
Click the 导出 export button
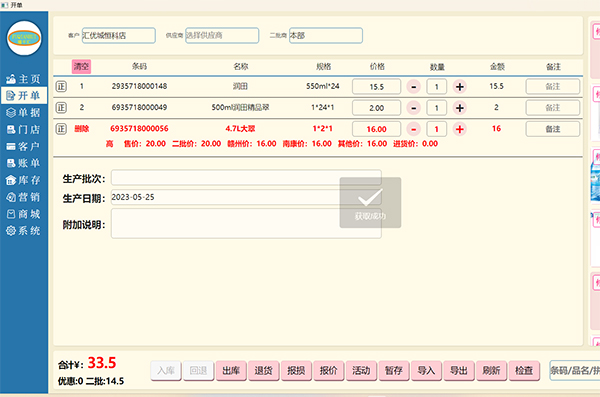(459, 371)
